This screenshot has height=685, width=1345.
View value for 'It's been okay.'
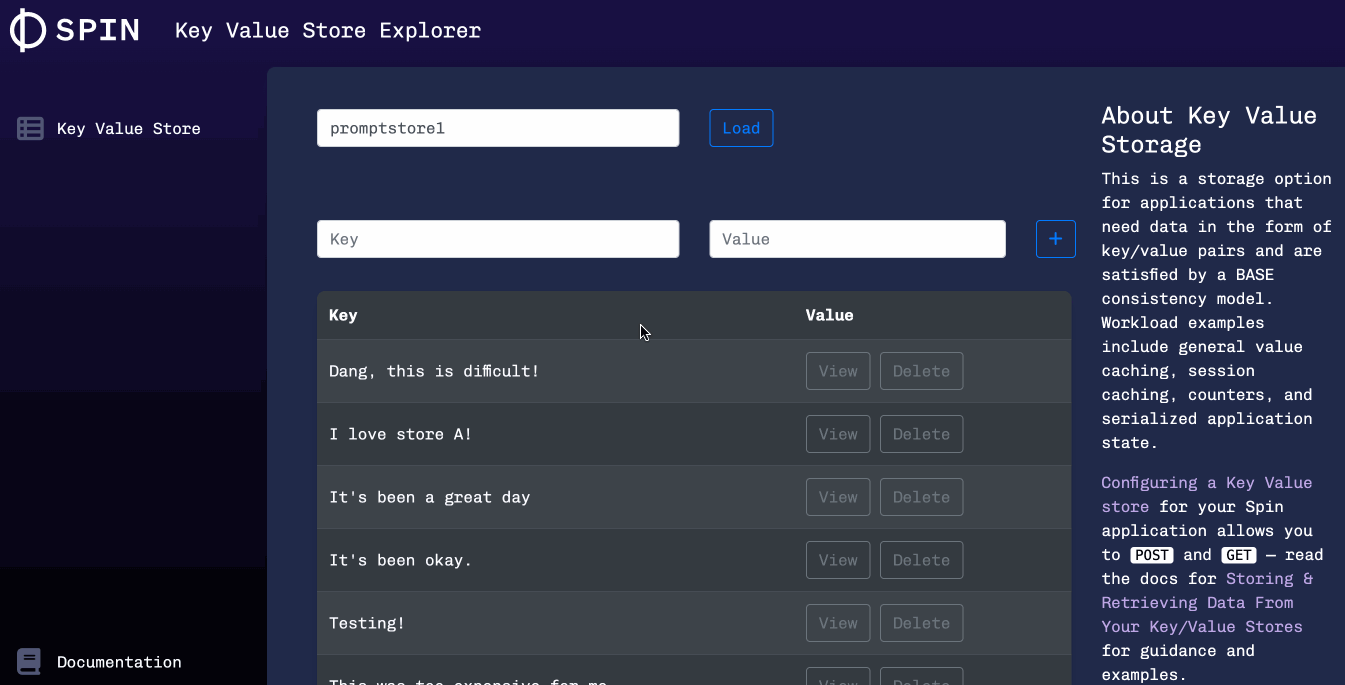click(838, 560)
